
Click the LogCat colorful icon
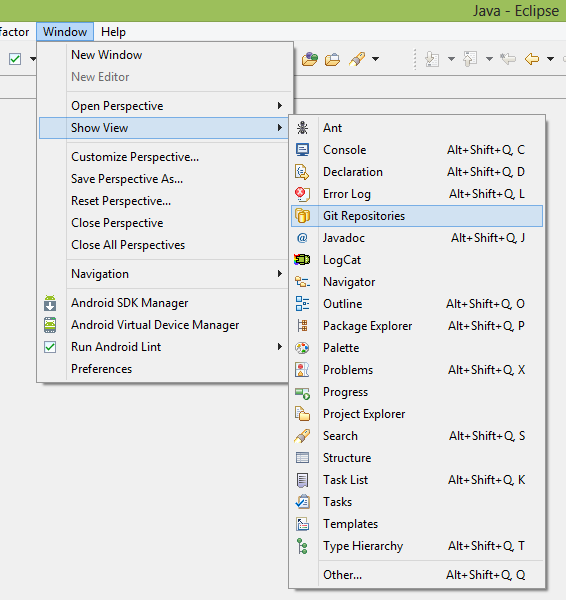tap(302, 260)
